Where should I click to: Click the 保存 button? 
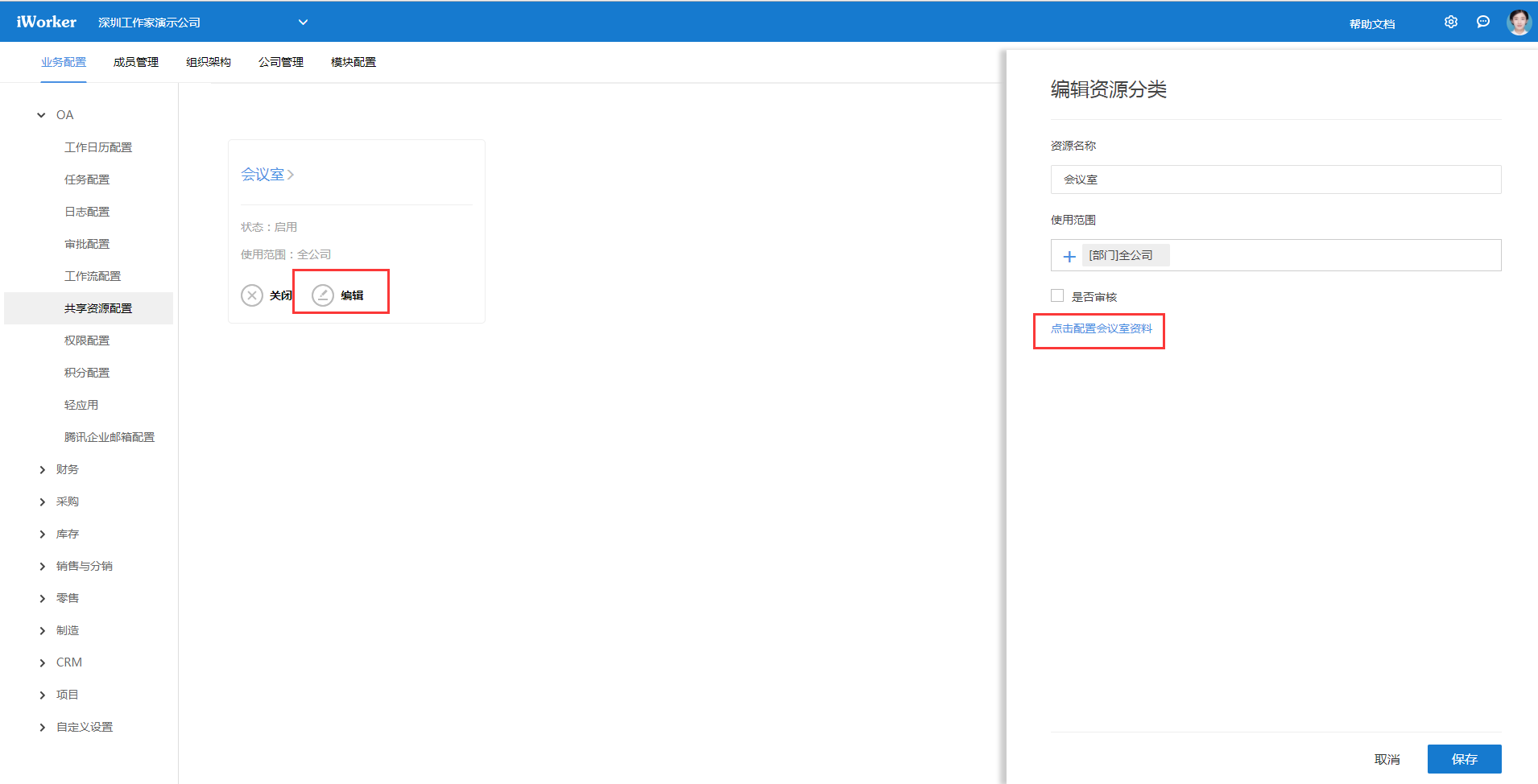[1464, 759]
